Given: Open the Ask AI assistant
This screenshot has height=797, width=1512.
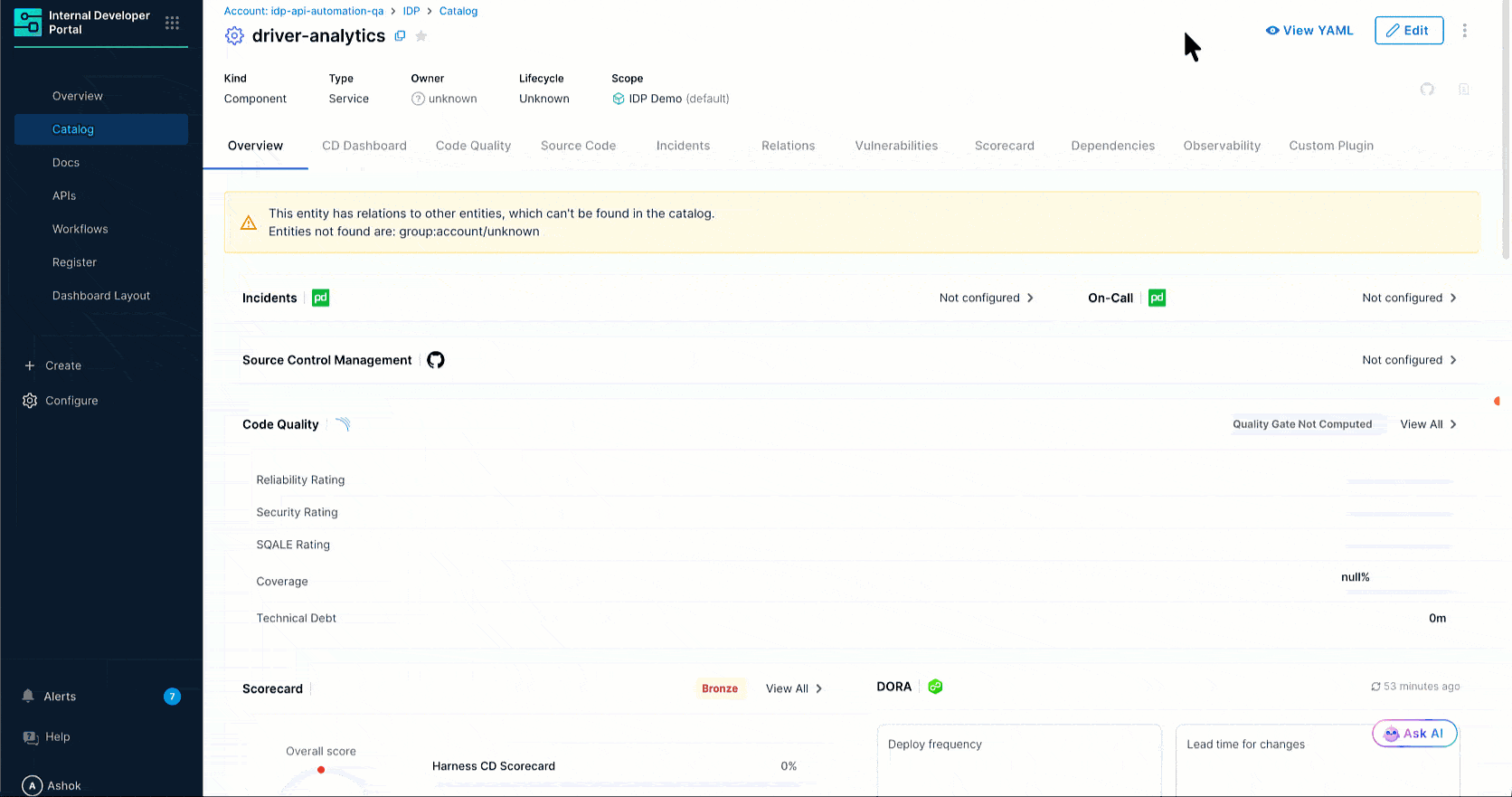Looking at the screenshot, I should [x=1414, y=734].
